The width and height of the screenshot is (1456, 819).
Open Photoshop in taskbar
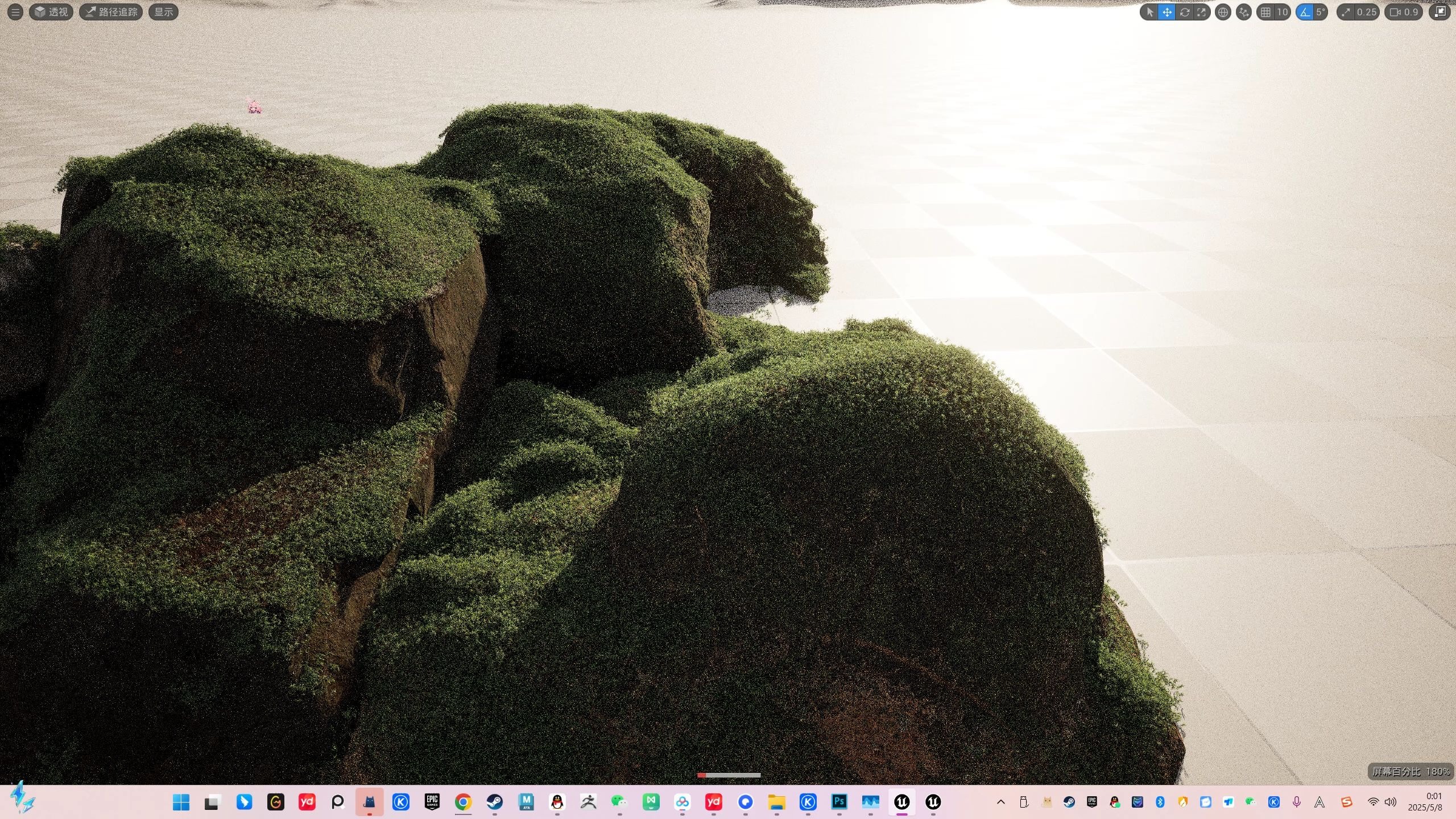pos(839,802)
